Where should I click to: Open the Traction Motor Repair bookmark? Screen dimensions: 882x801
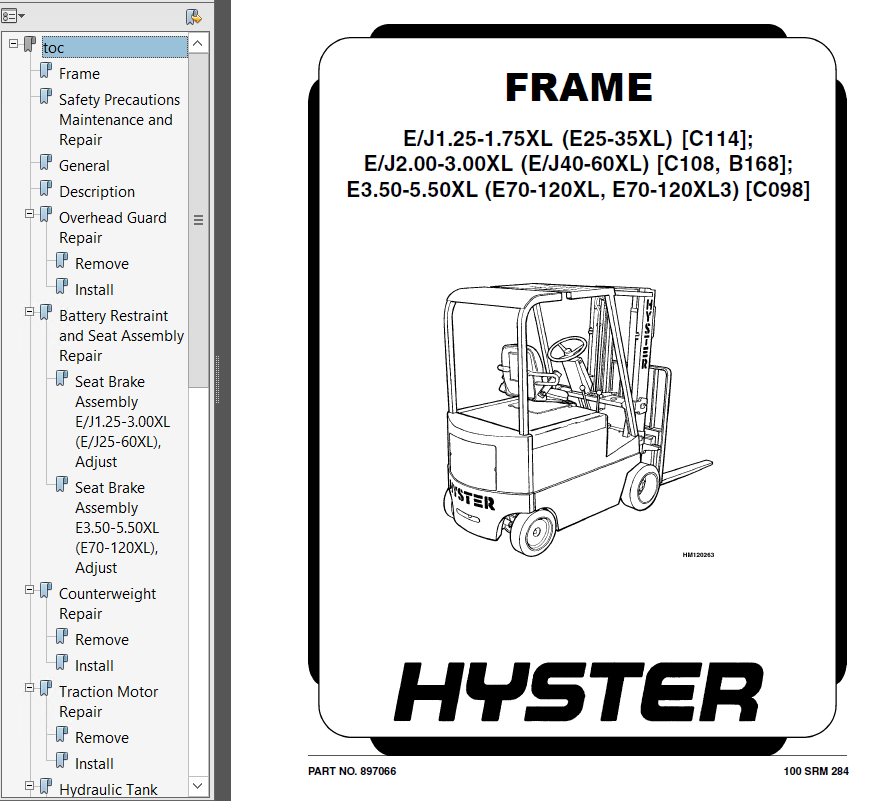pos(109,702)
